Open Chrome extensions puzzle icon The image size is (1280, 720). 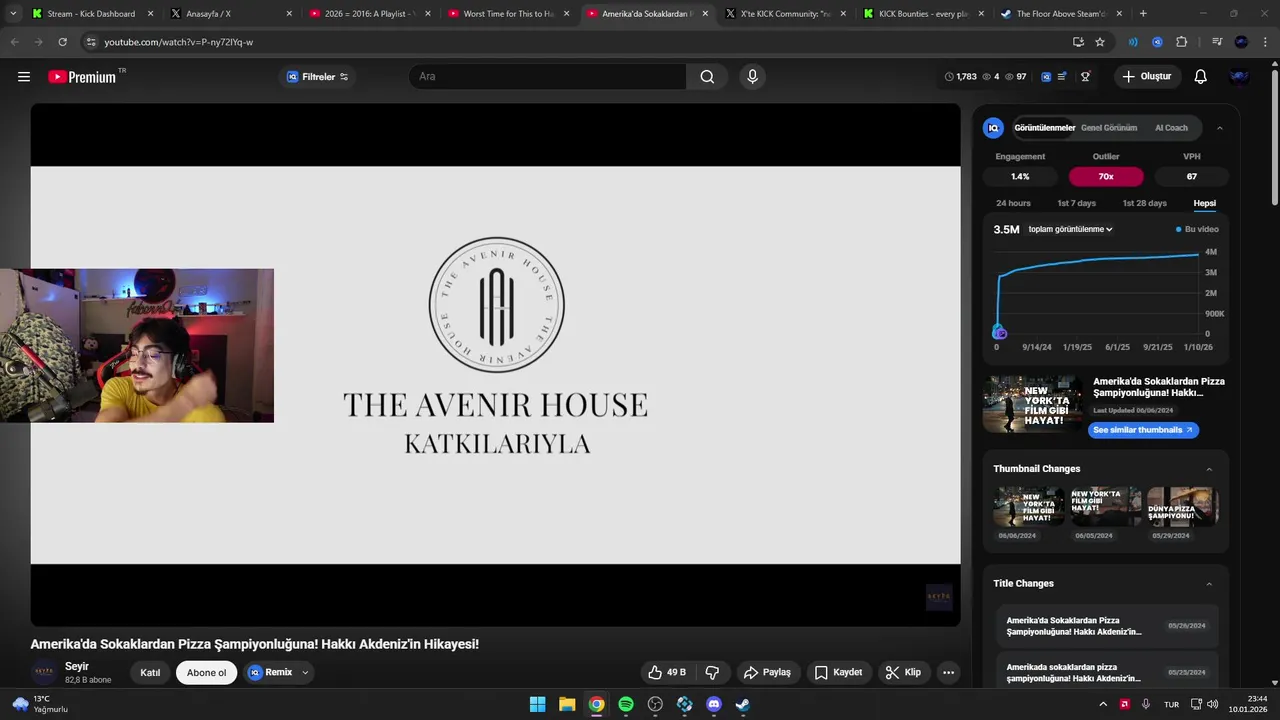[1181, 42]
